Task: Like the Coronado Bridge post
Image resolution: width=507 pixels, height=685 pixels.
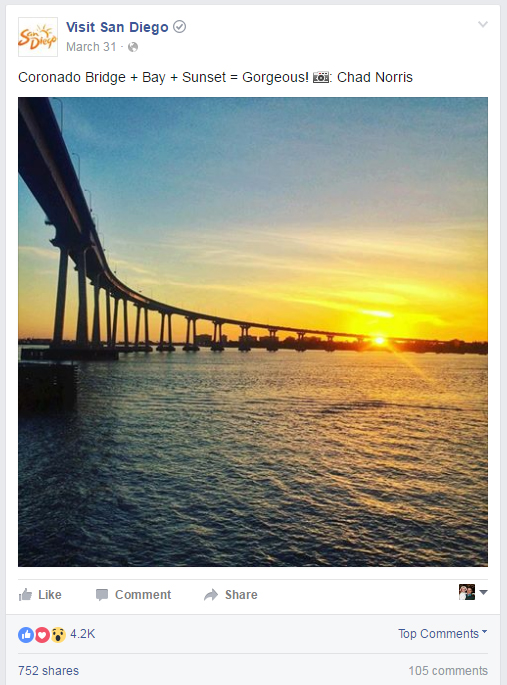Action: tap(40, 595)
